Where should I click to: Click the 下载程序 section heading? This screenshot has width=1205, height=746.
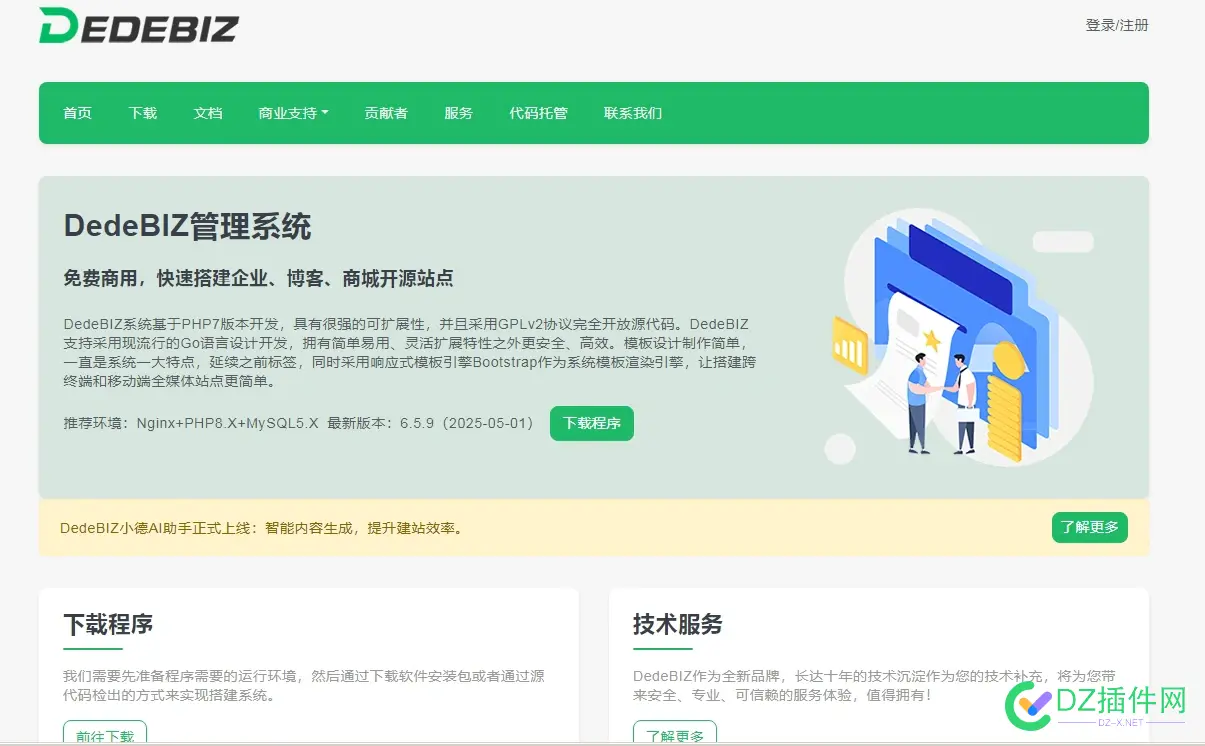pos(108,624)
